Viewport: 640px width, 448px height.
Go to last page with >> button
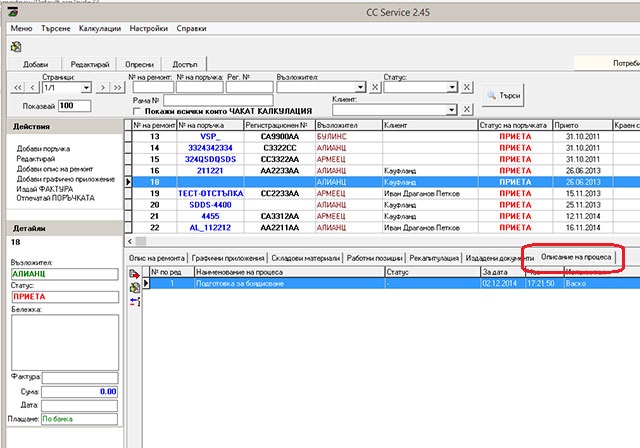(x=118, y=88)
